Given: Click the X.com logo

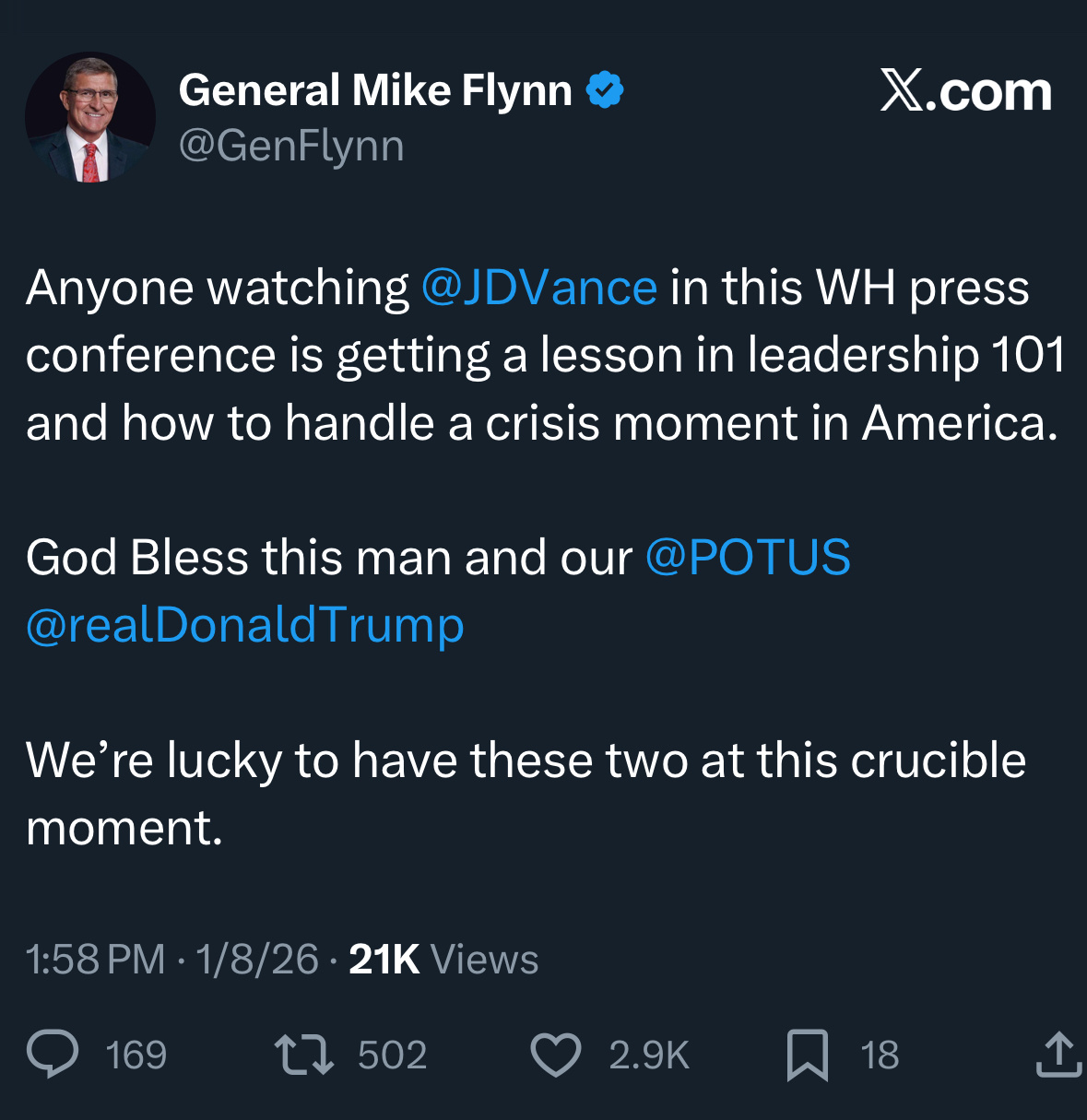Looking at the screenshot, I should (965, 91).
